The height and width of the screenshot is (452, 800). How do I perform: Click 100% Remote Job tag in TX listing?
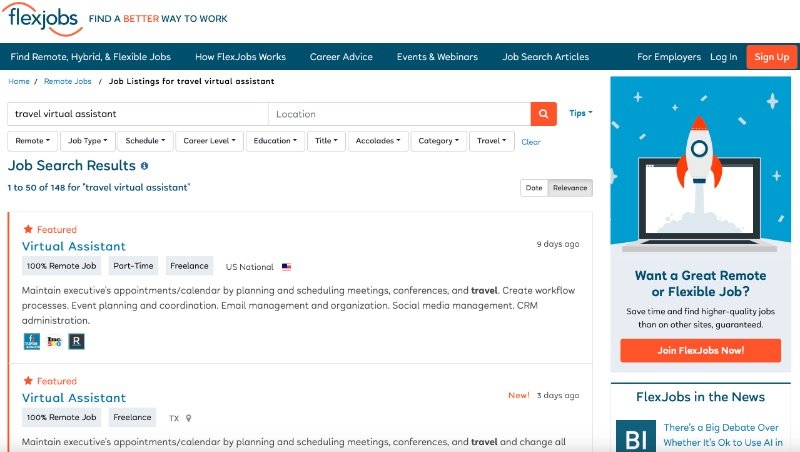pyautogui.click(x=61, y=417)
